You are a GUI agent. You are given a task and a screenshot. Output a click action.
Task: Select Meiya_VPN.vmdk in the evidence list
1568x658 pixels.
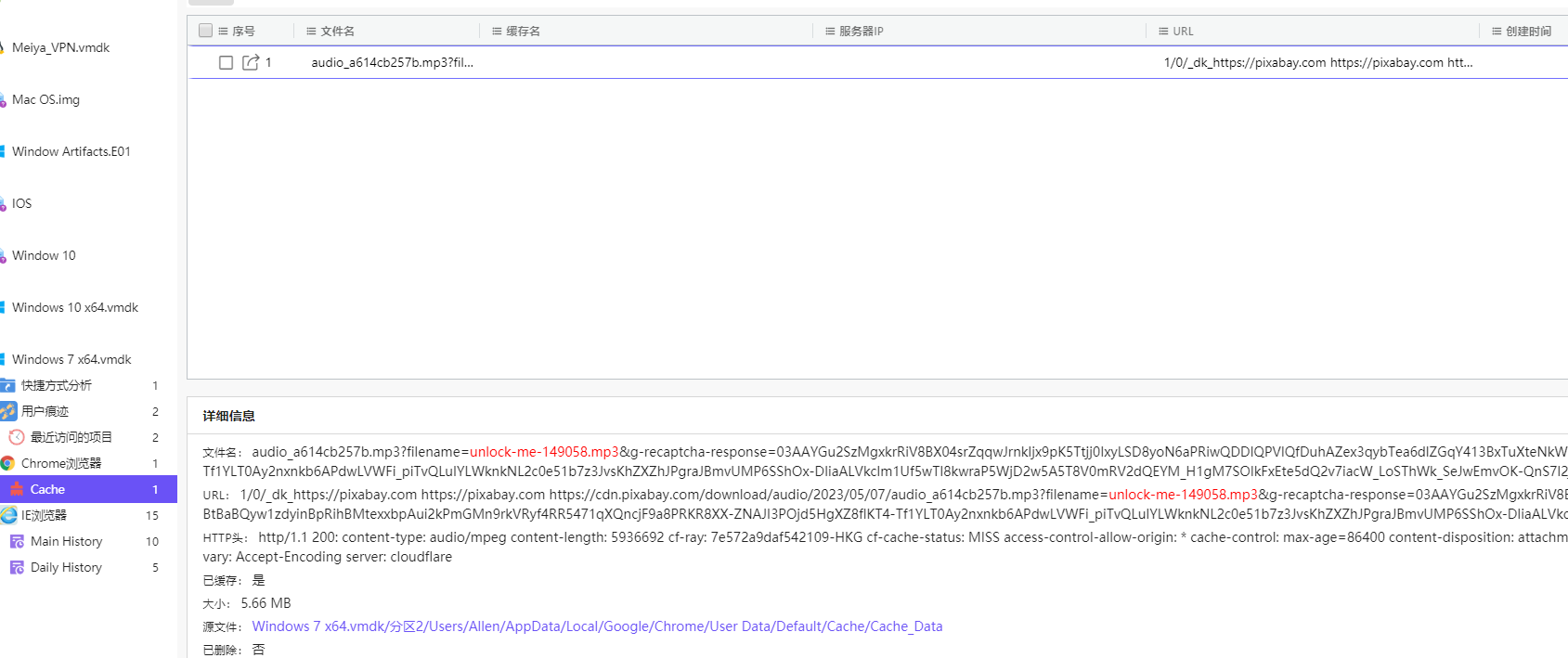pos(60,47)
